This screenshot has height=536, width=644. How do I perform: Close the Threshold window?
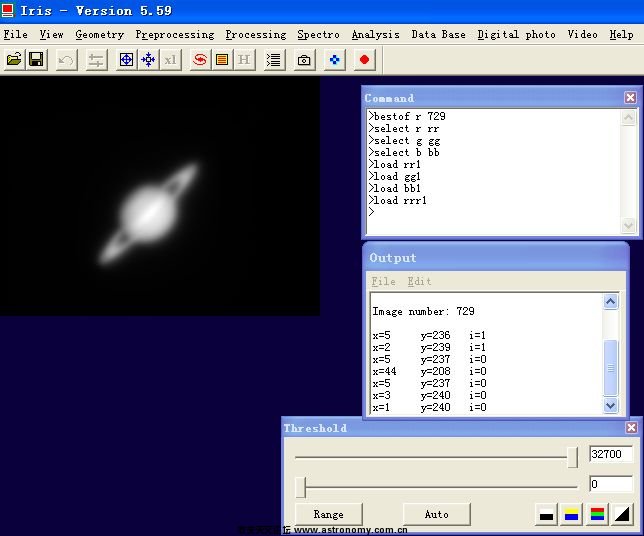[632, 428]
